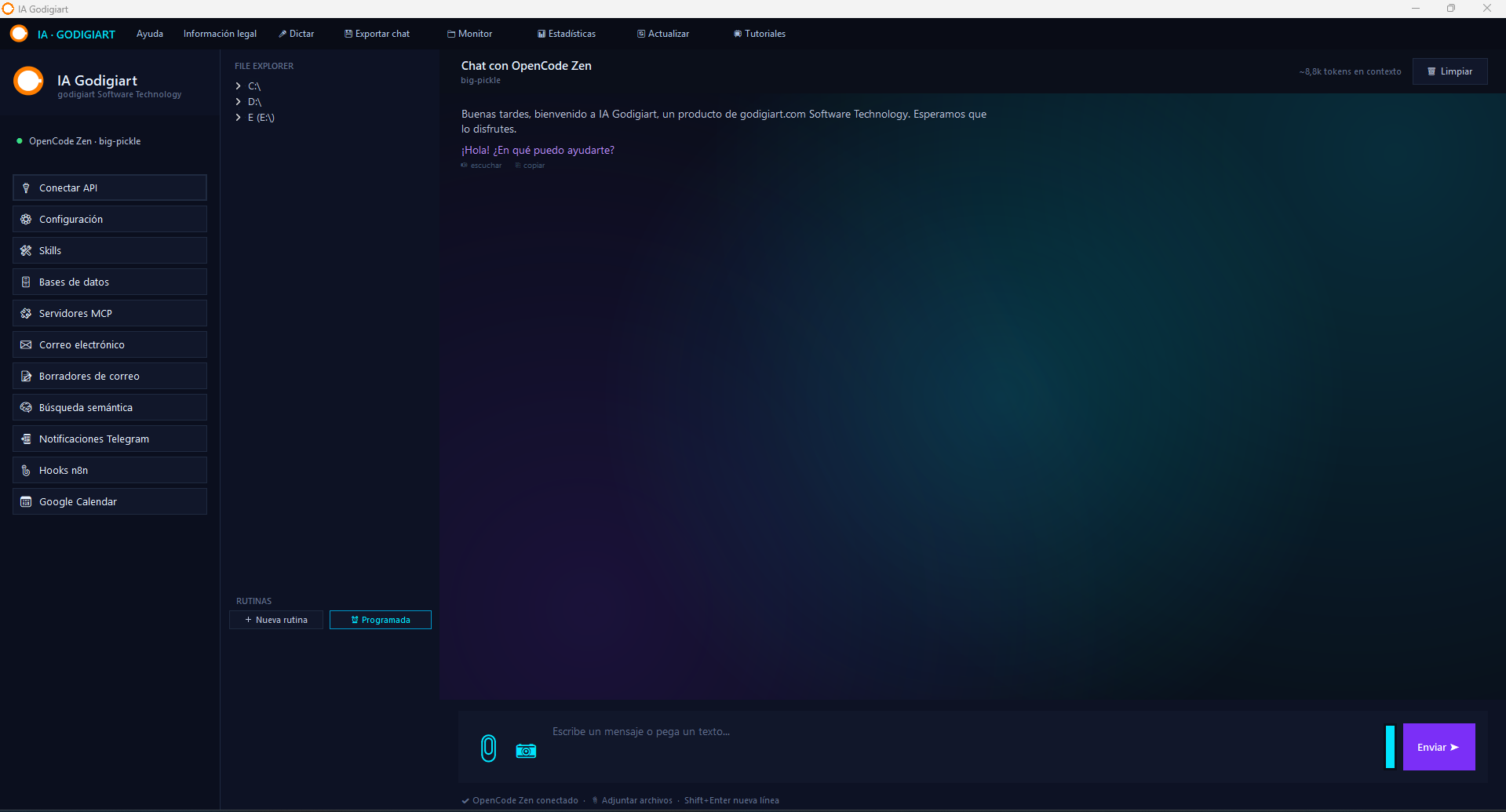Open the Ayuda menu
1506x812 pixels.
[150, 34]
